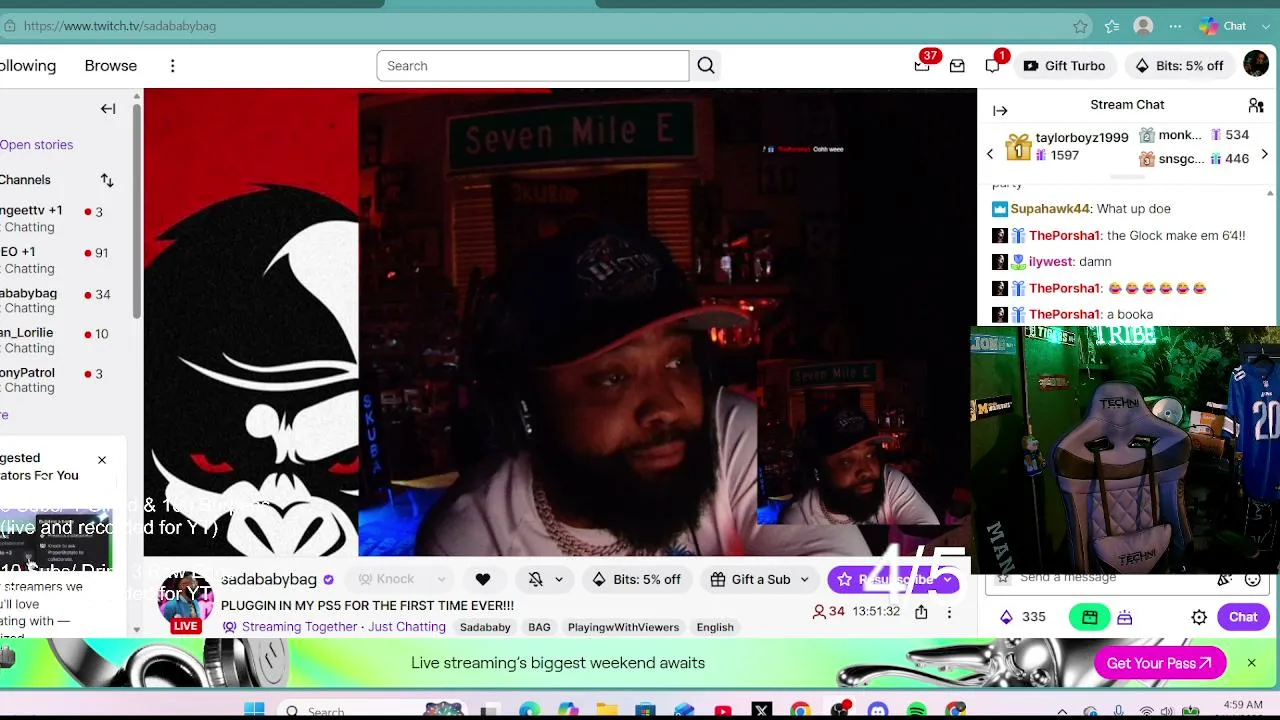Open YouTube from the taskbar

coord(723,711)
